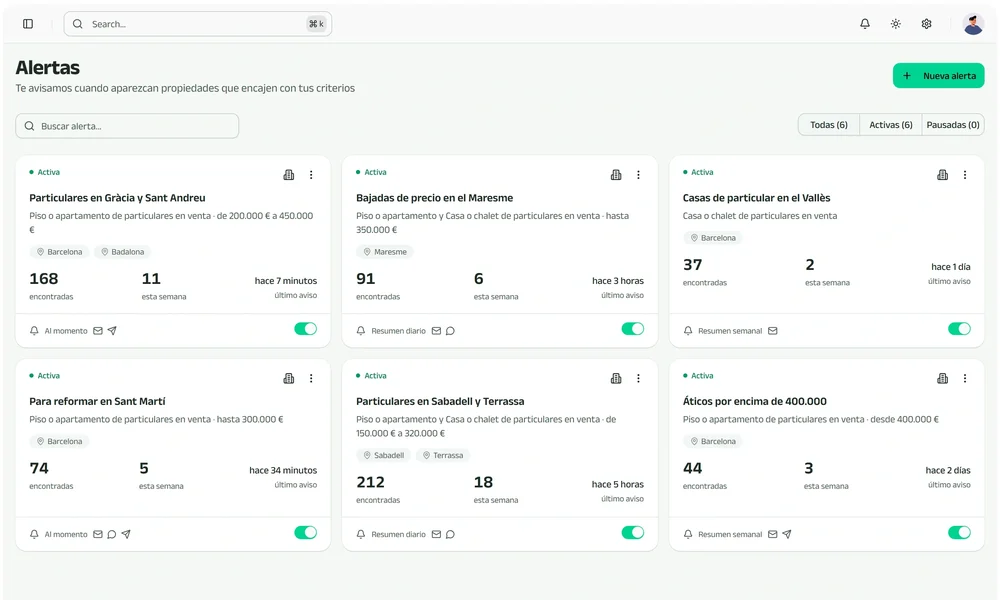Open alert titled Para reformar en Sant Martí
Viewport: 1000px width, 600px height.
(97, 401)
